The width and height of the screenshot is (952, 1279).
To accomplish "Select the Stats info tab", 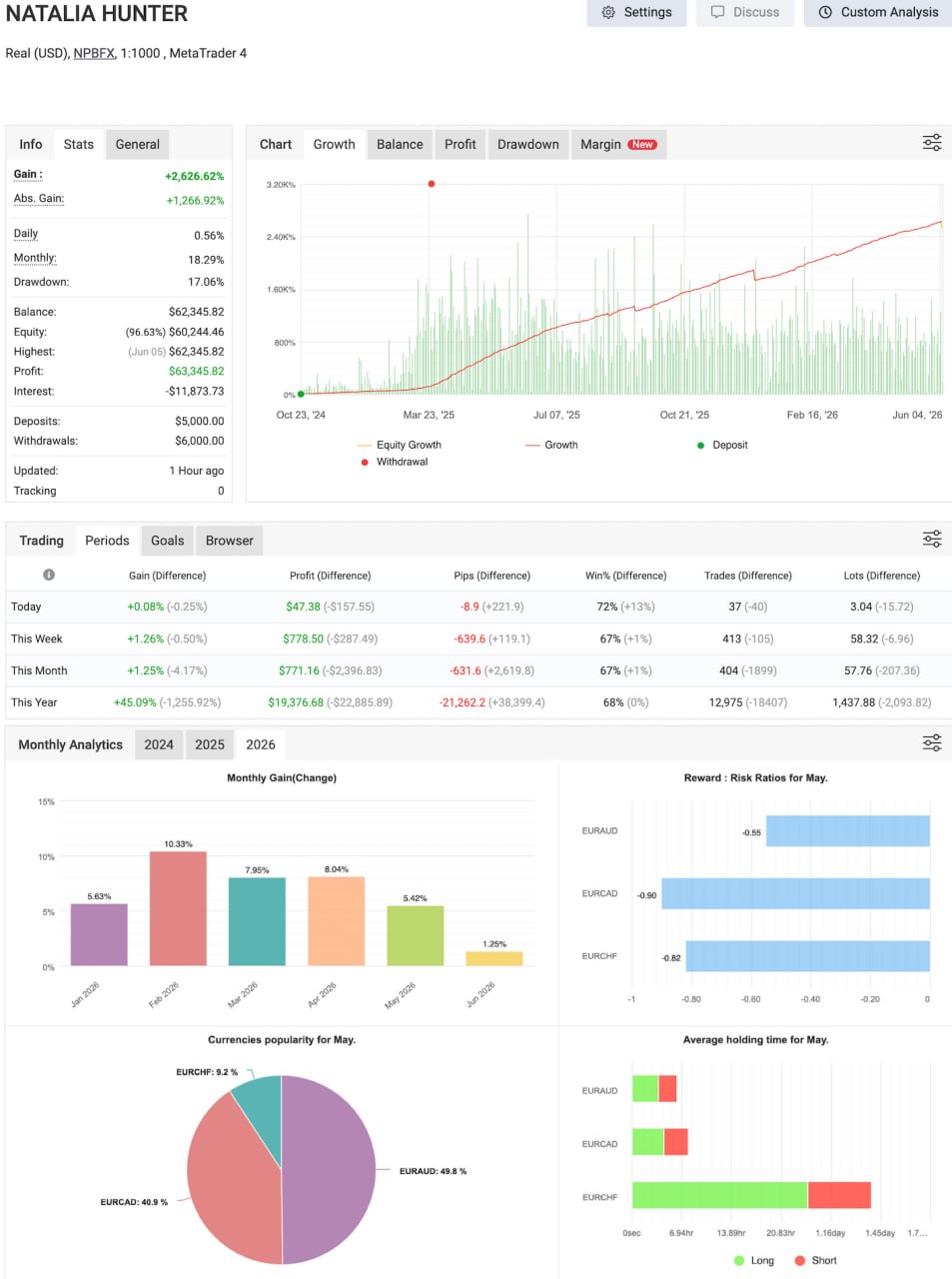I will coord(79,144).
